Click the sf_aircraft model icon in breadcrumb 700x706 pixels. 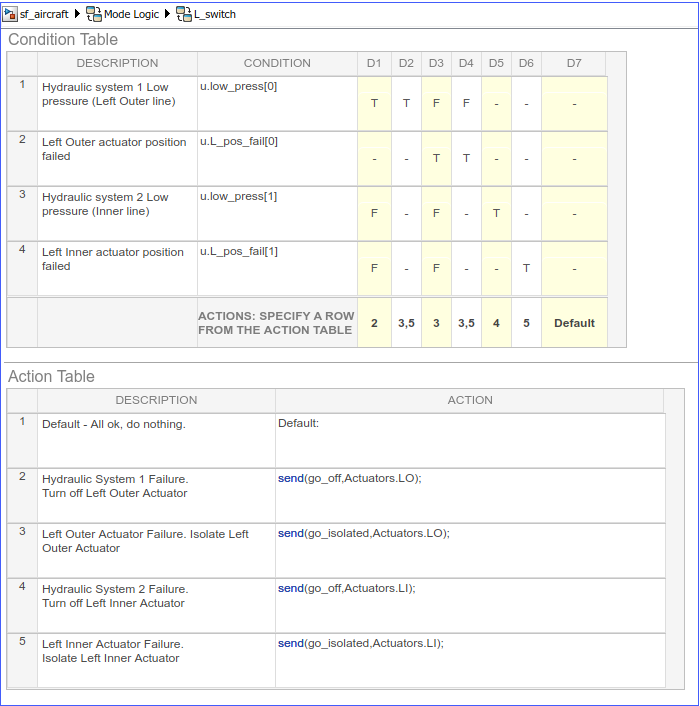coord(10,14)
